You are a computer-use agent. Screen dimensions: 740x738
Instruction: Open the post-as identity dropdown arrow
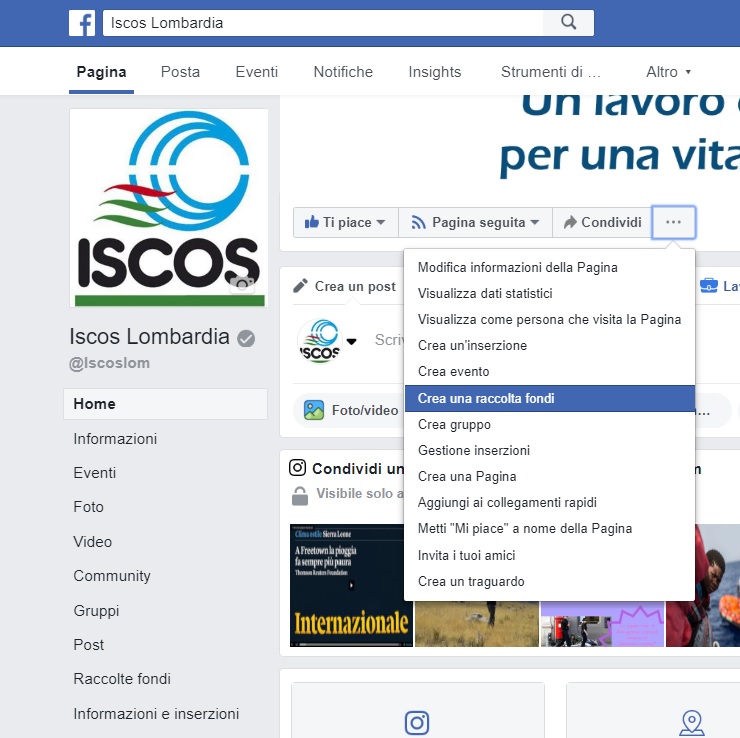(352, 342)
